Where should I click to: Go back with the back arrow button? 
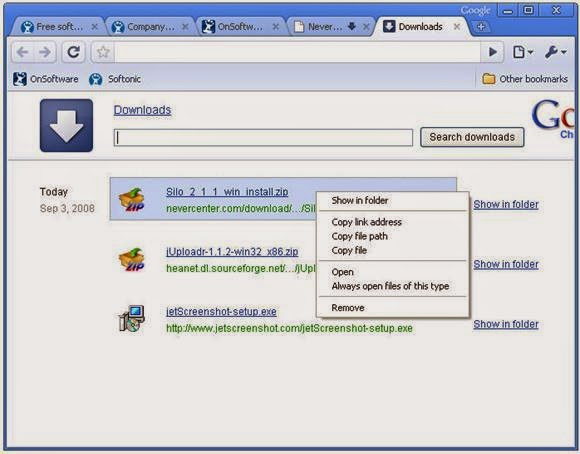(x=23, y=52)
